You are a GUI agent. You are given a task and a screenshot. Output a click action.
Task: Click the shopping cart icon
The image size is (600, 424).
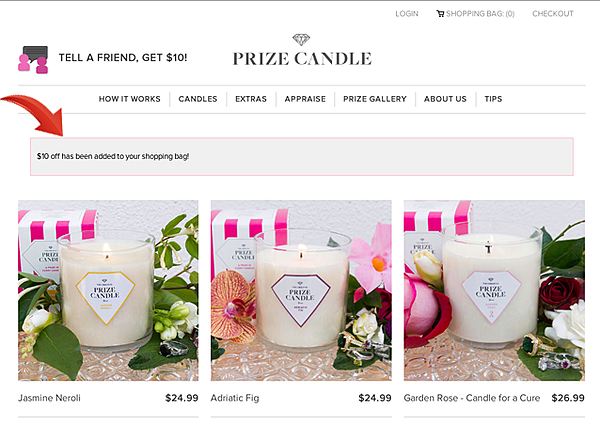click(440, 14)
